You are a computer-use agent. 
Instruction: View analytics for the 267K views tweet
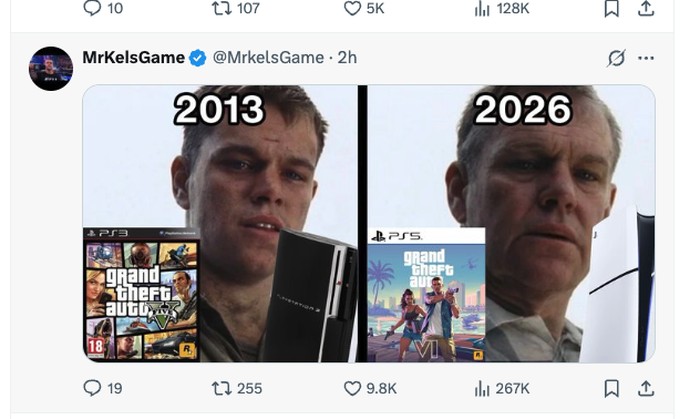[482, 388]
